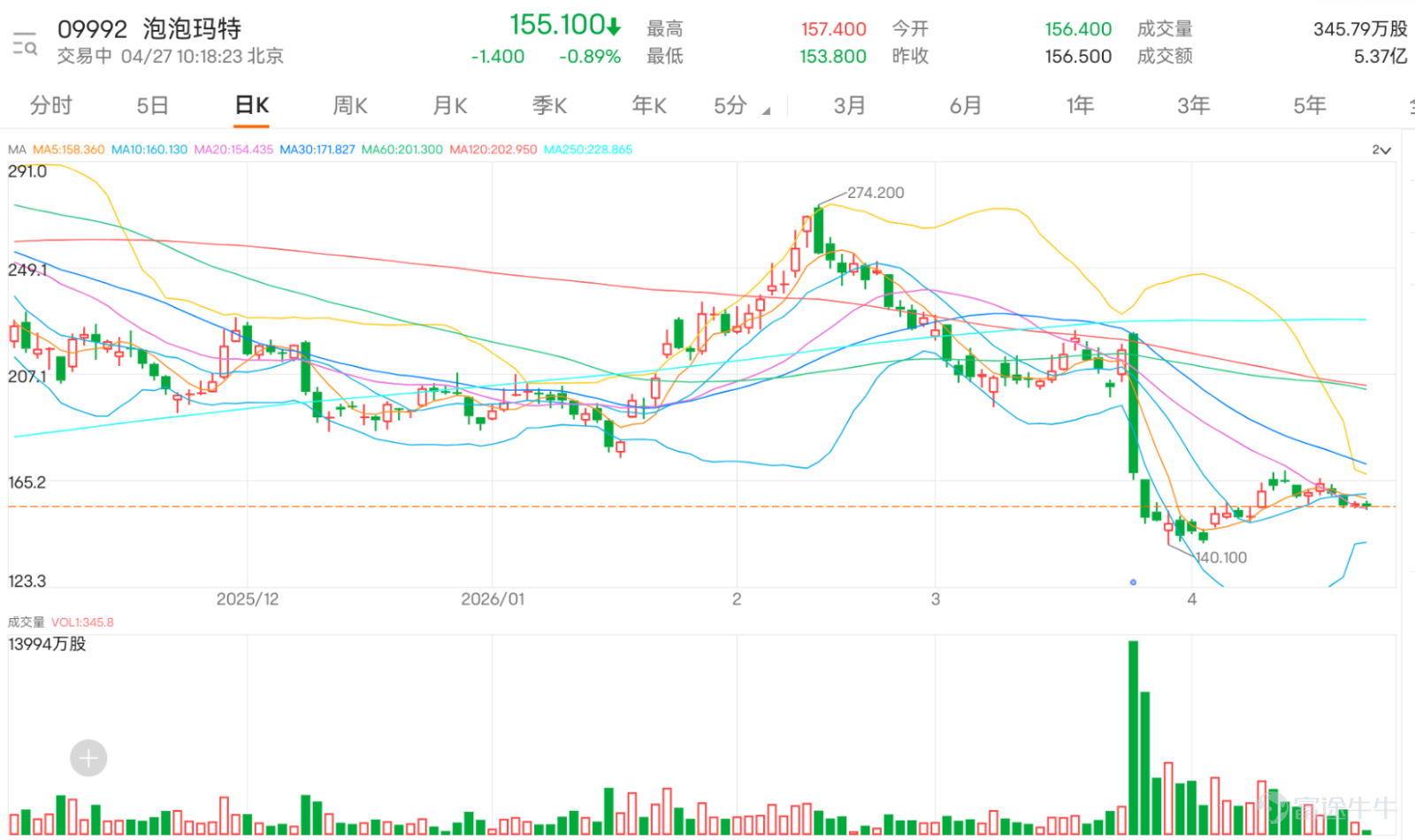Switch to the 分时 tab
This screenshot has height=840, width=1415.
tap(50, 105)
